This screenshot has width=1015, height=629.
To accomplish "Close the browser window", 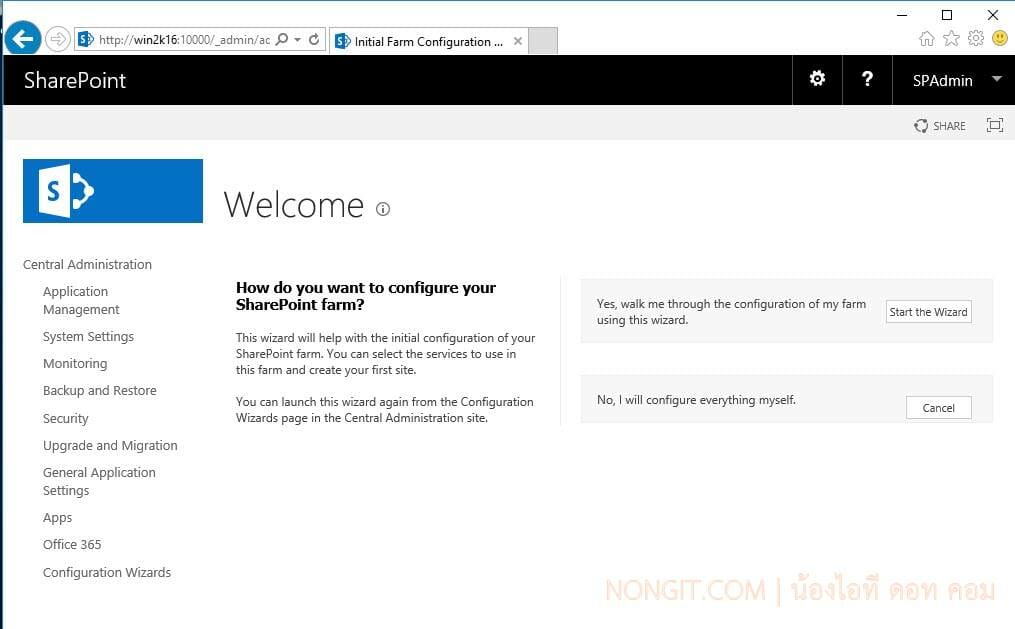I will pos(992,15).
